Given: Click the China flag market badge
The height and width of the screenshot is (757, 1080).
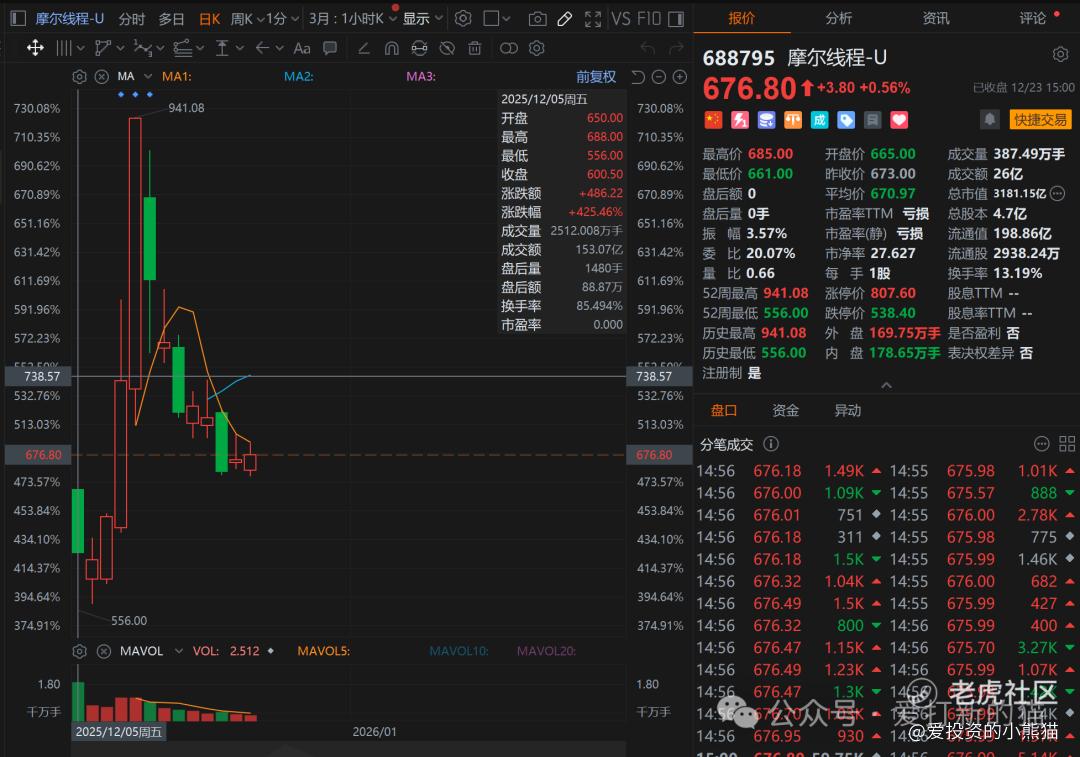Looking at the screenshot, I should point(713,120).
